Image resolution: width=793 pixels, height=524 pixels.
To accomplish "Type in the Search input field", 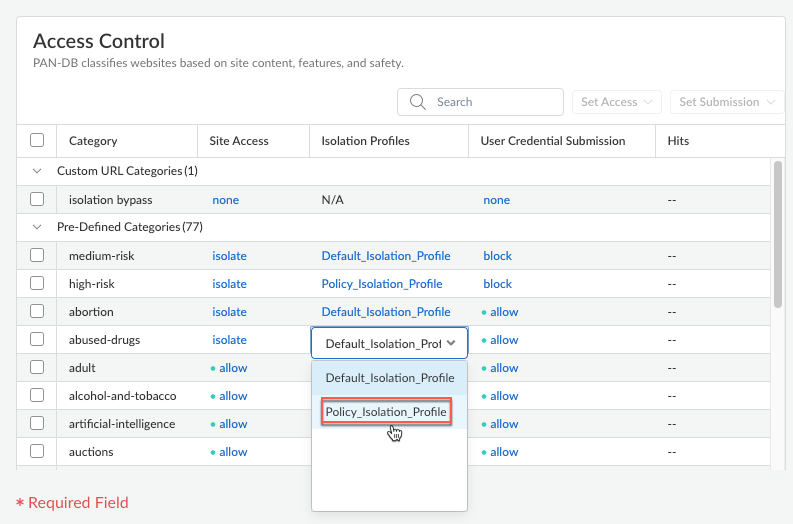I will click(x=495, y=102).
